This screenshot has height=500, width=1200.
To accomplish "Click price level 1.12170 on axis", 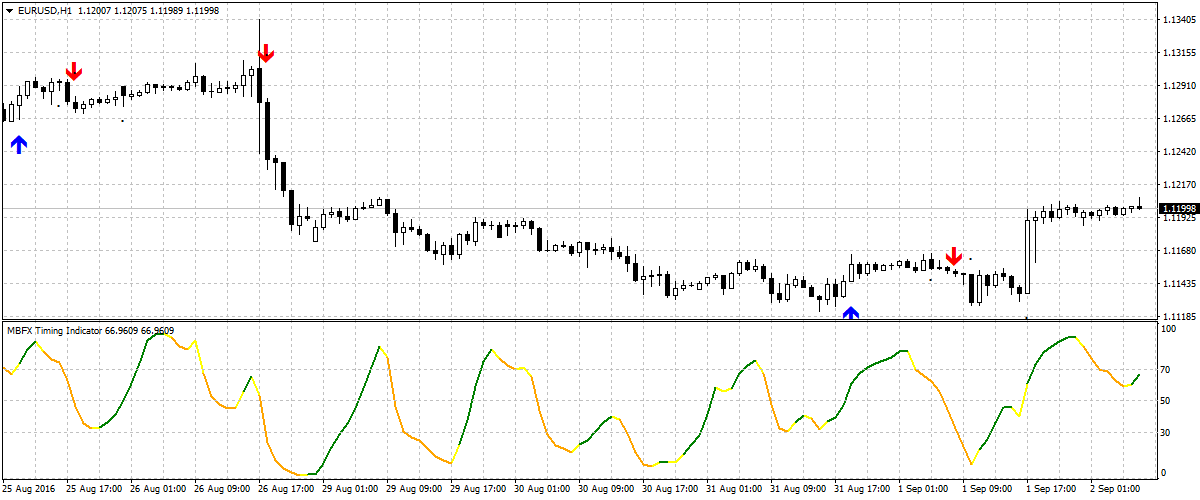I will 1179,184.
